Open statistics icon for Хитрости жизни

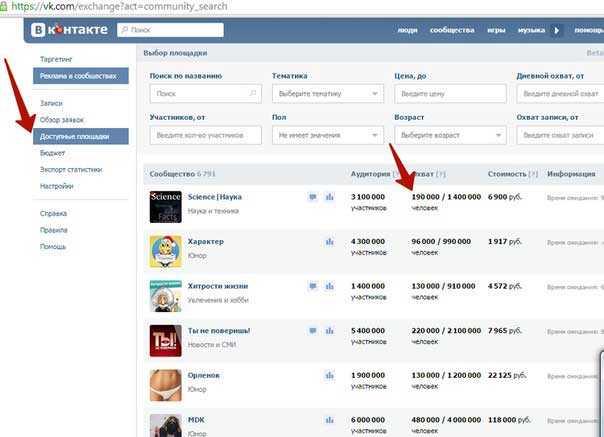point(330,286)
